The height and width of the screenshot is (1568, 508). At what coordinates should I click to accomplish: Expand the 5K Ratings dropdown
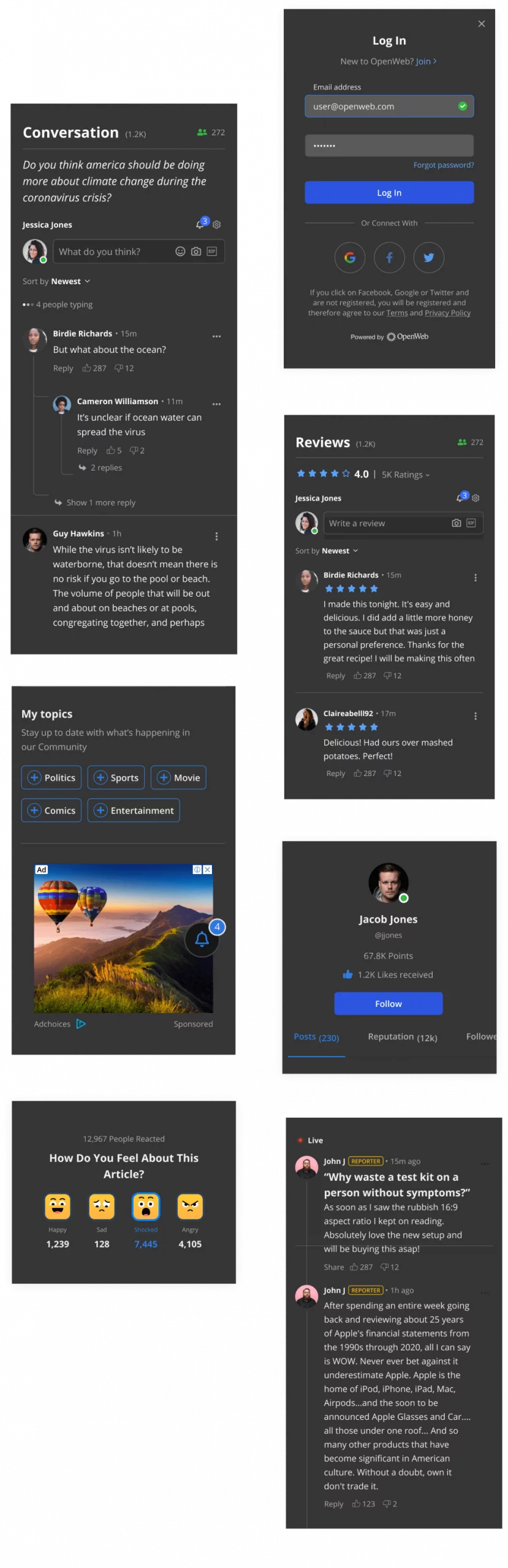tap(406, 475)
